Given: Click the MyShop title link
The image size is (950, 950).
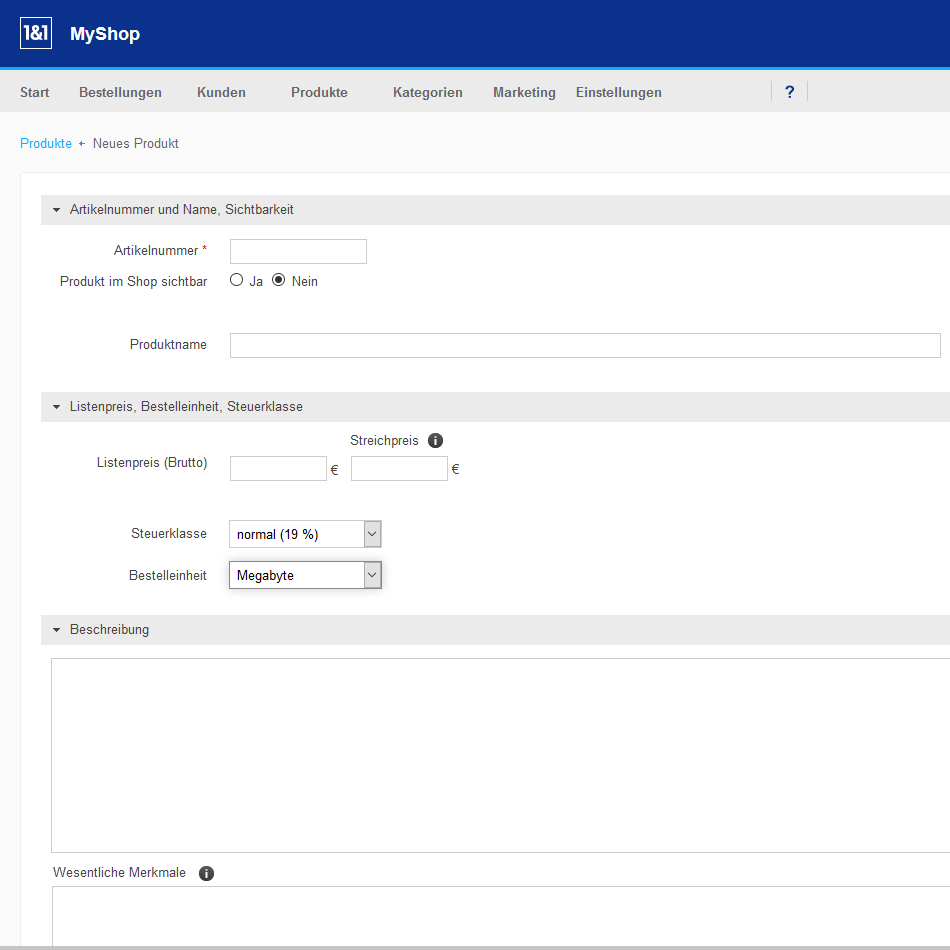Looking at the screenshot, I should [105, 34].
